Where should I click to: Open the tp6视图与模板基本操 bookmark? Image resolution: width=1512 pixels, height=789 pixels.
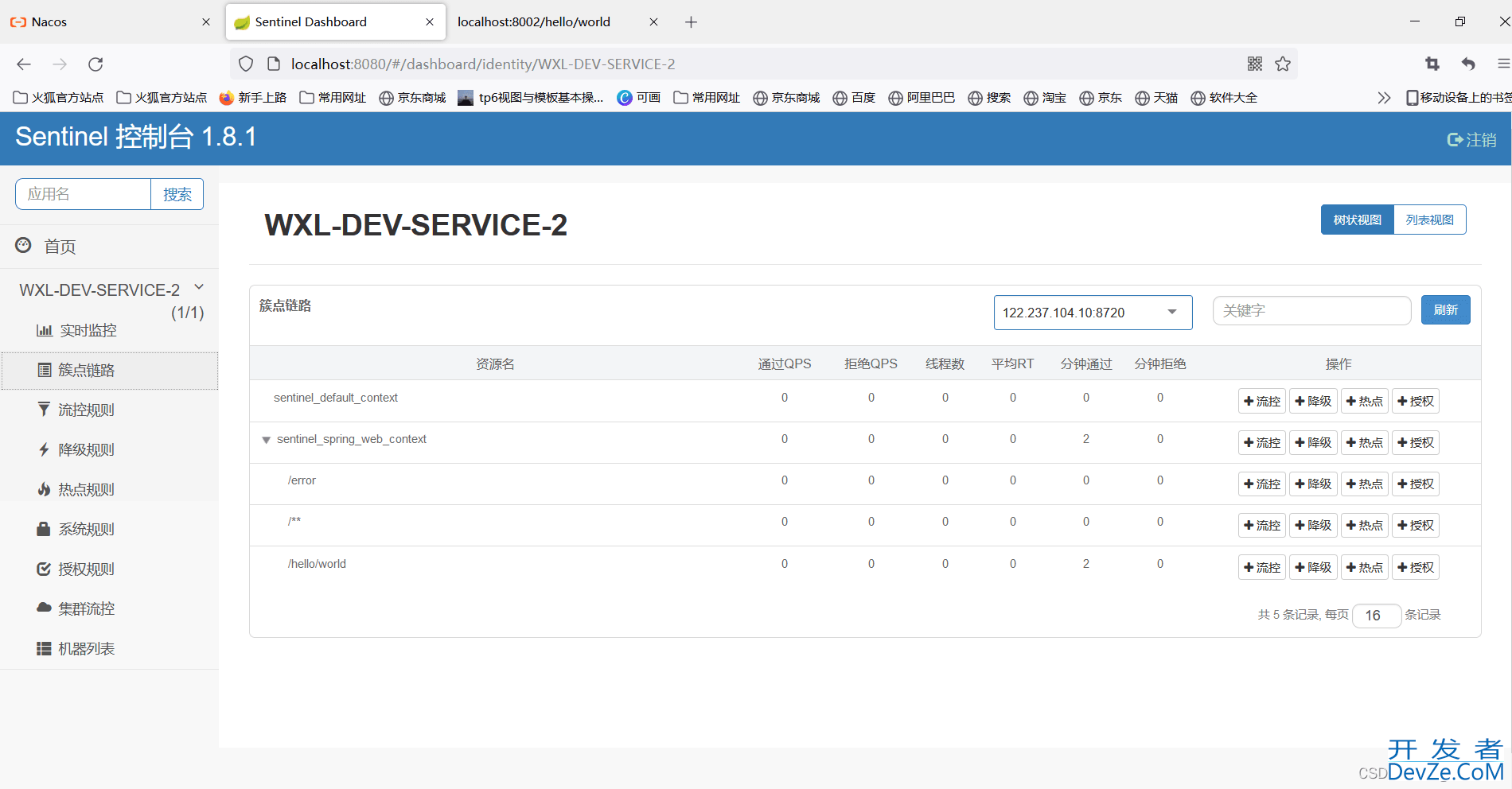click(x=531, y=98)
